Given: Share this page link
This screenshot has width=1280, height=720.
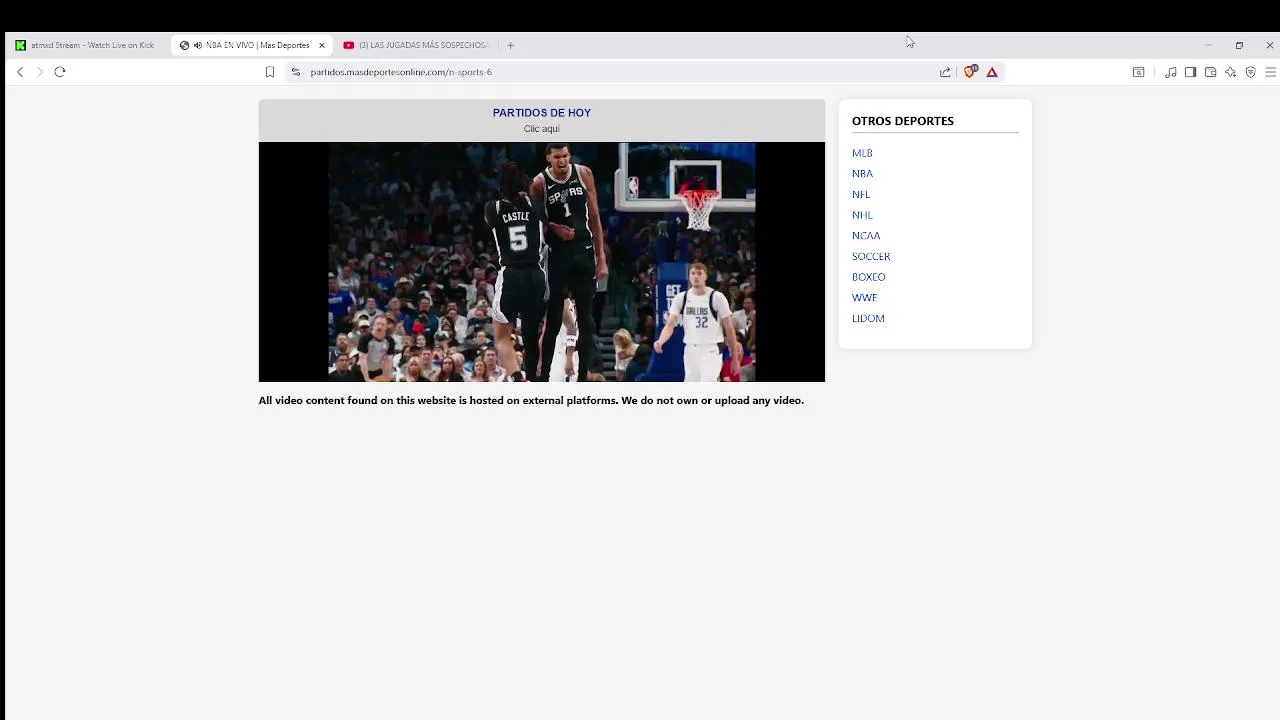Looking at the screenshot, I should point(945,72).
